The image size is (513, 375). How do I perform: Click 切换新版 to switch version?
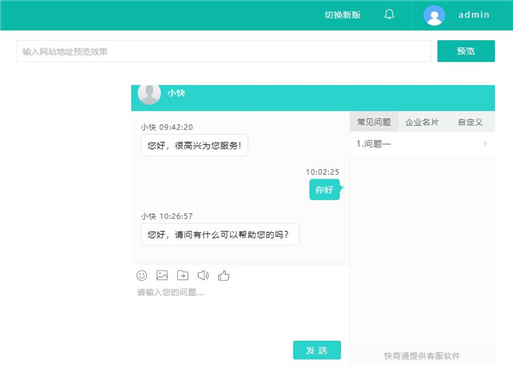[343, 15]
